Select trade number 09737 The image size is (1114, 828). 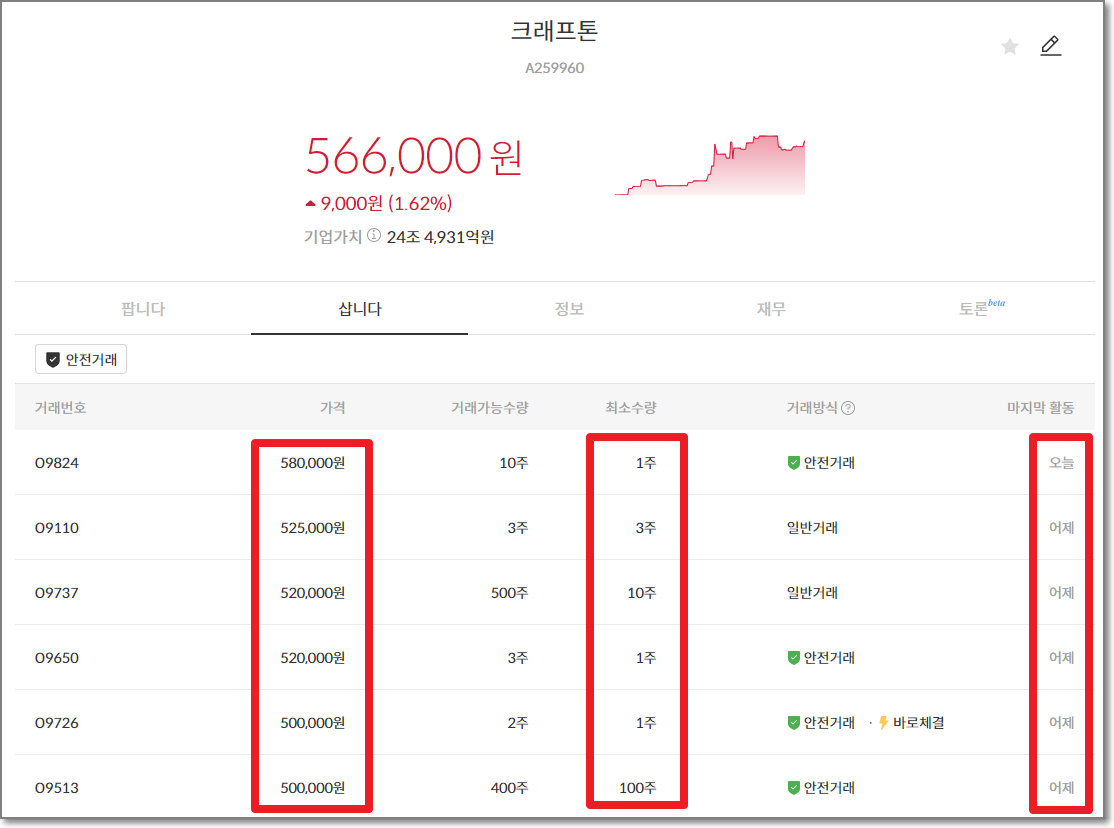(57, 593)
